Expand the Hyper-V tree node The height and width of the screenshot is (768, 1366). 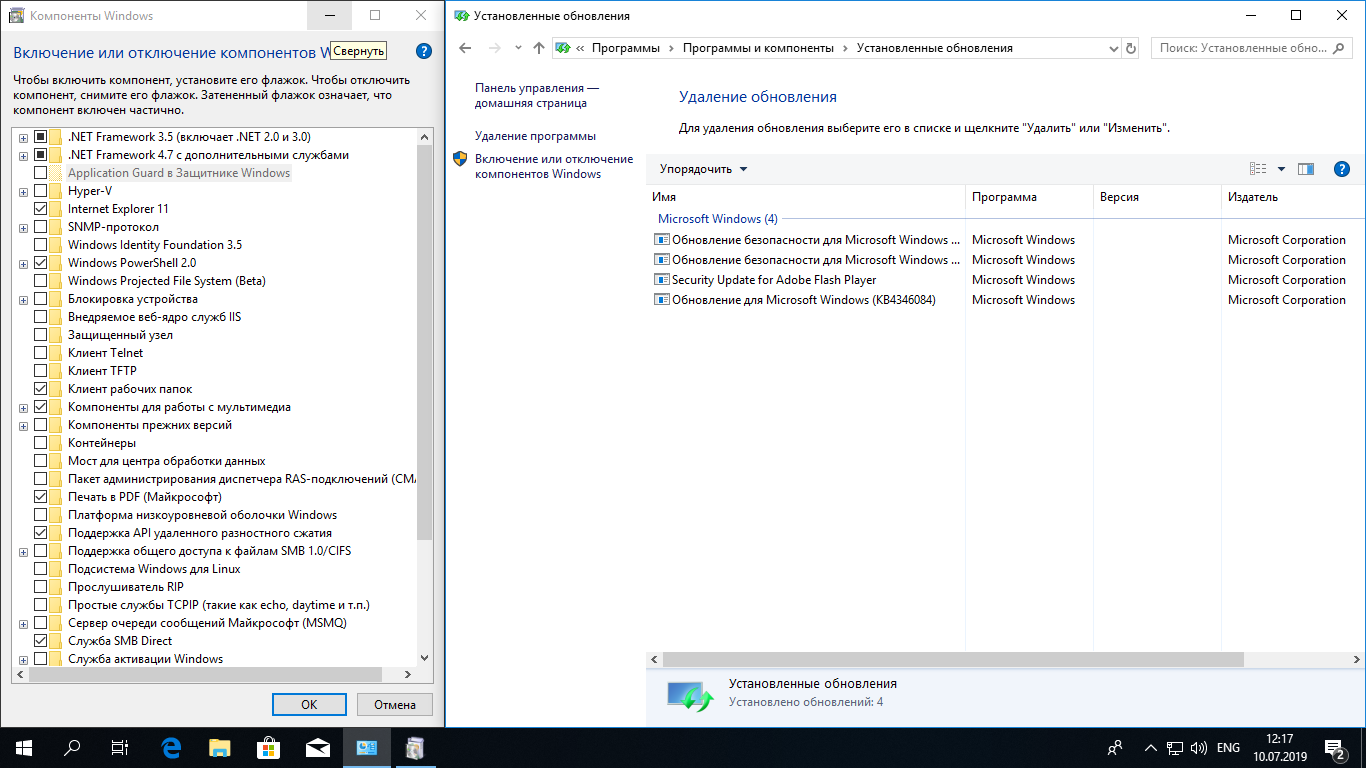(23, 191)
